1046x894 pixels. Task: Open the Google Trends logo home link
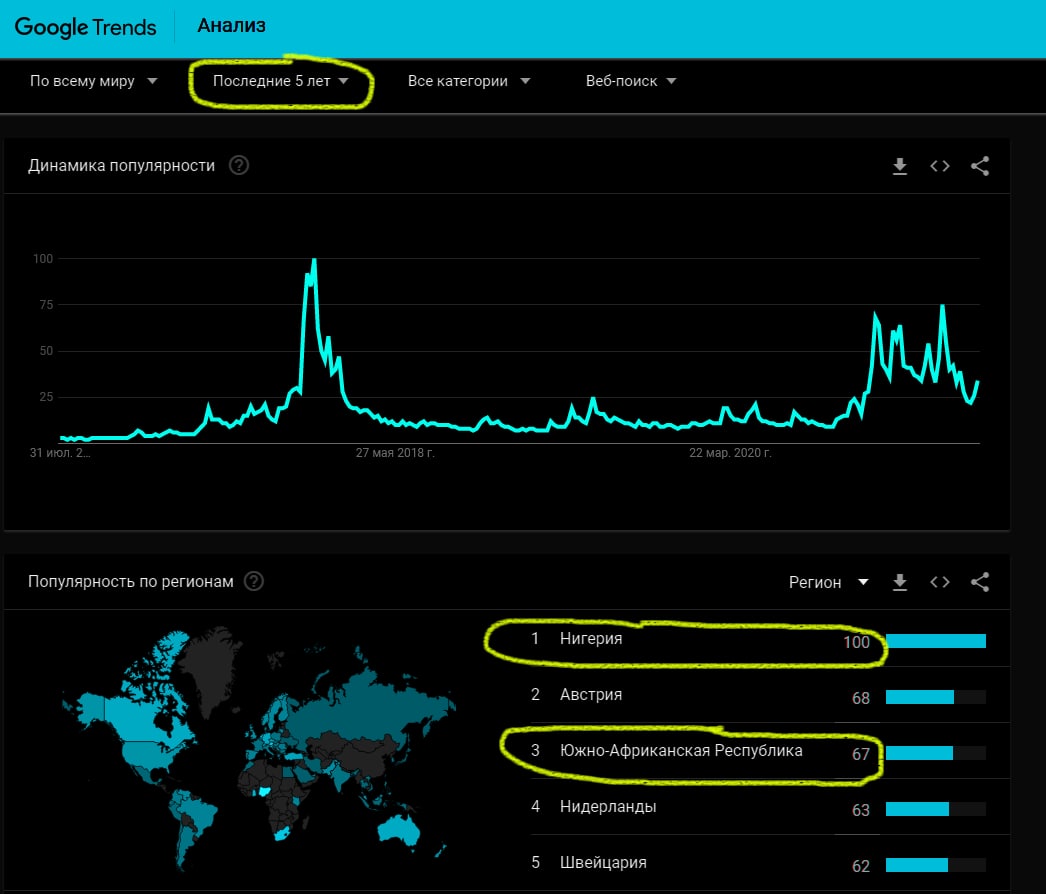[85, 27]
